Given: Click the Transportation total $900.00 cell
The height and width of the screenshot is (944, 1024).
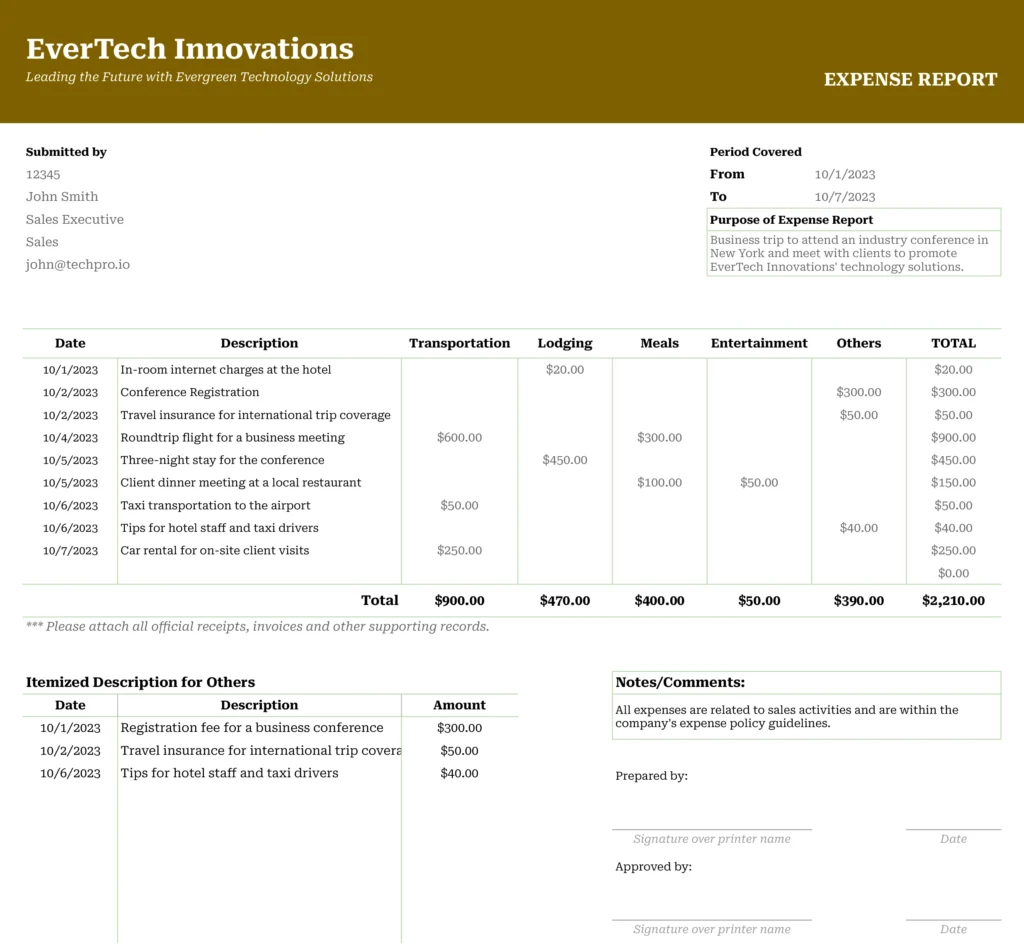Looking at the screenshot, I should (x=459, y=601).
